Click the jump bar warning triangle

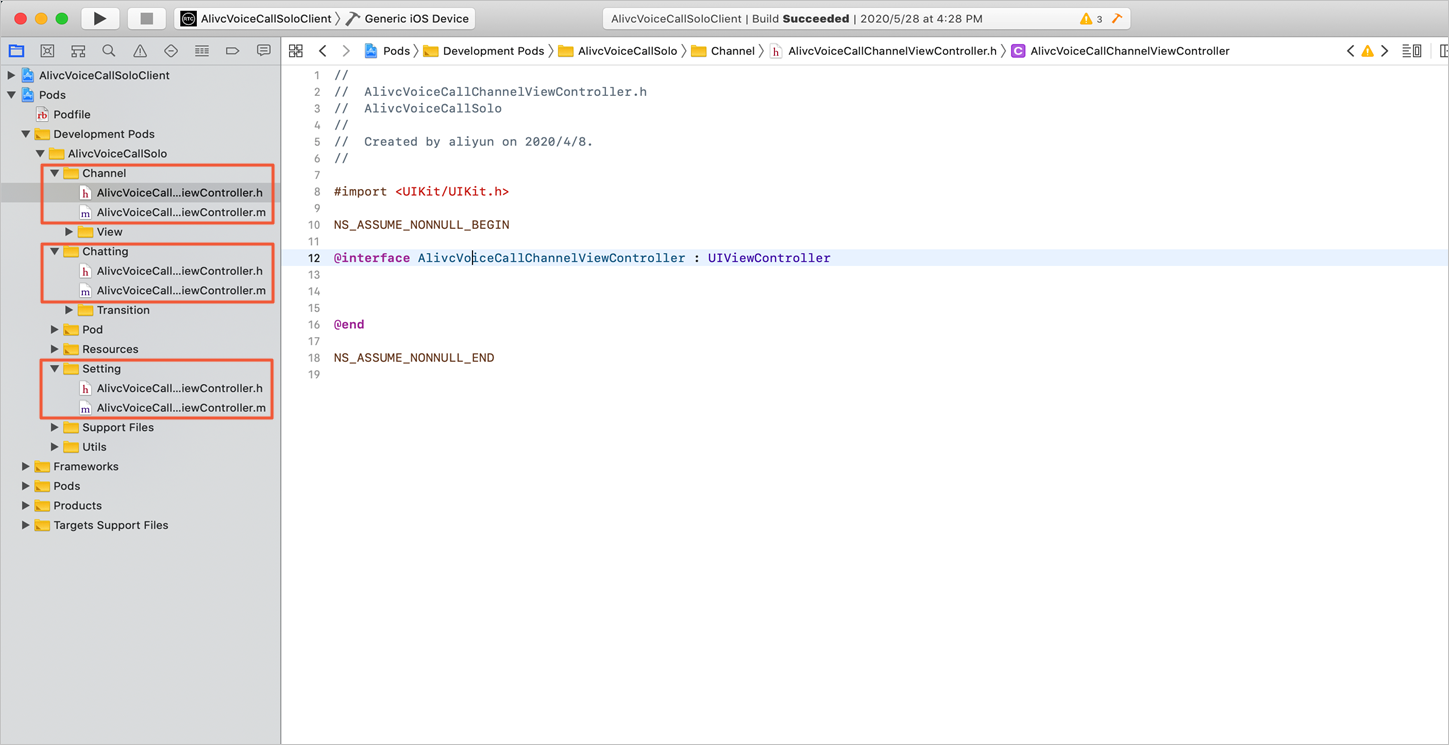(x=1367, y=51)
